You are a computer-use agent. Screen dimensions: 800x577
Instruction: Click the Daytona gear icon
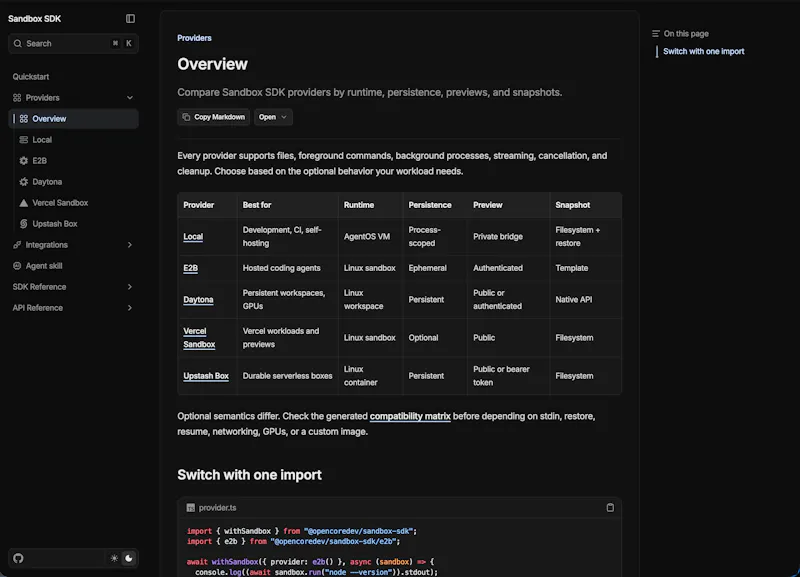(x=23, y=182)
